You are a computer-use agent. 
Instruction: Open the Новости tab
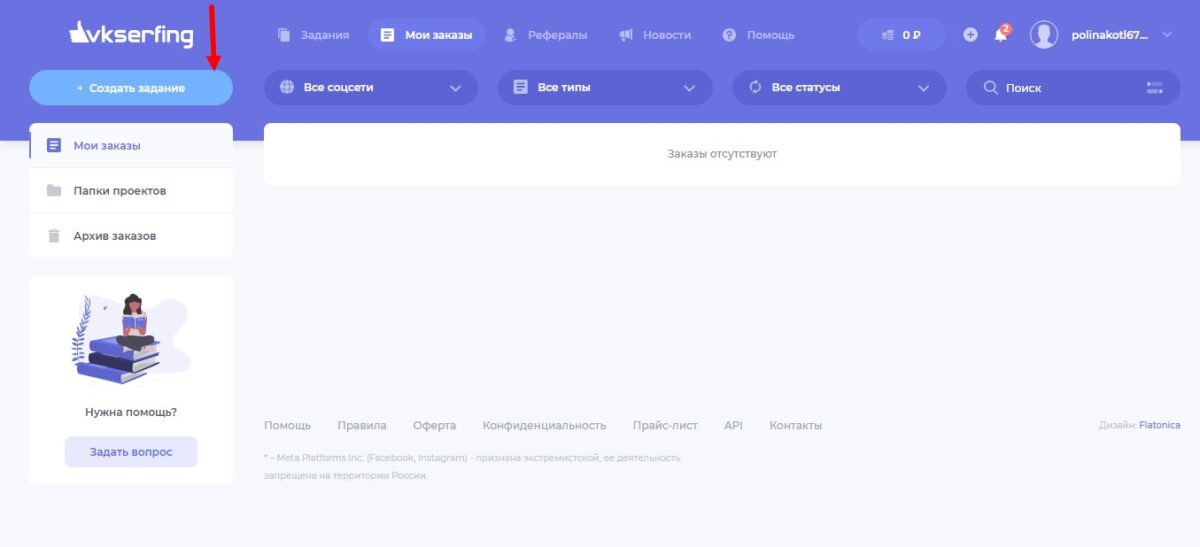tap(655, 35)
